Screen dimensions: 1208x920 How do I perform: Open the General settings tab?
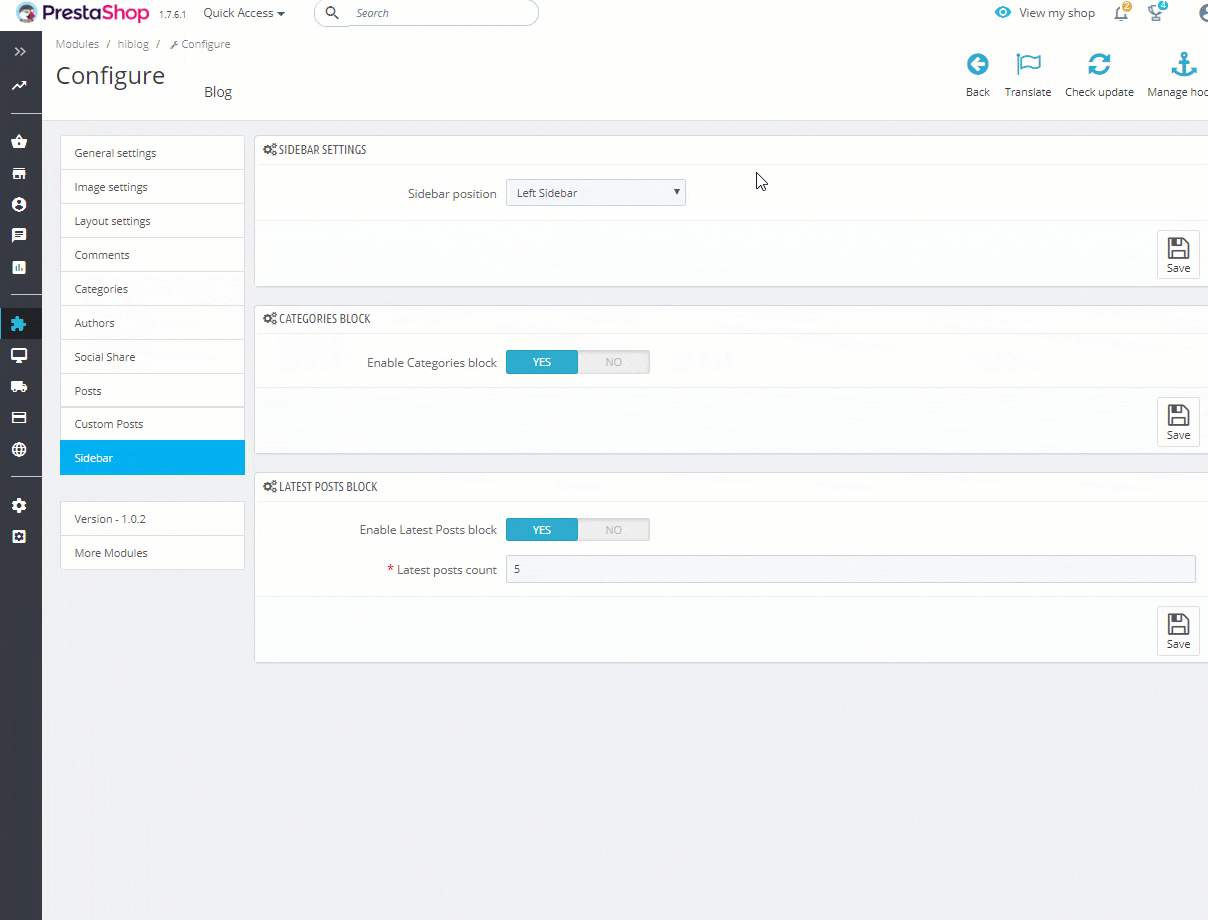coord(152,153)
